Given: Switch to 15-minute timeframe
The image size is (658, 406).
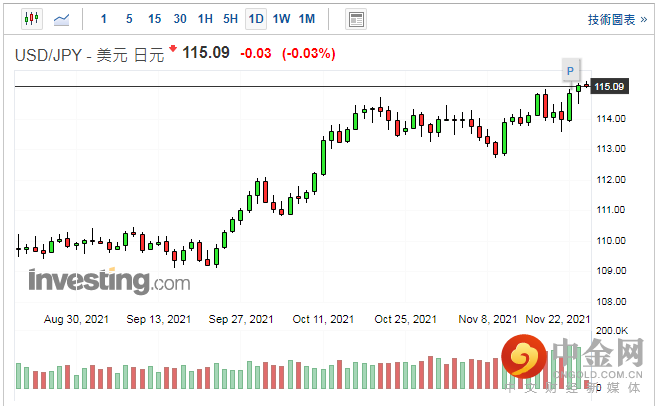Looking at the screenshot, I should (154, 19).
